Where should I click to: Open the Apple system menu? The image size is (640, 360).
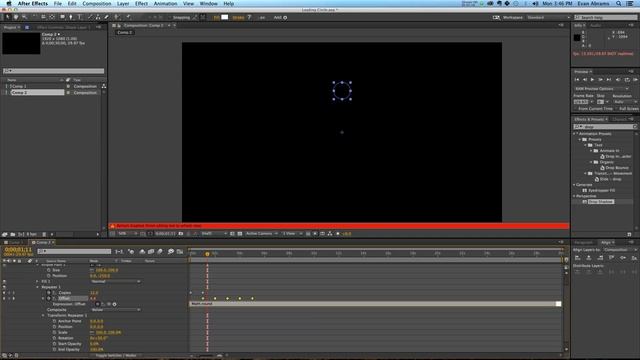coord(9,3)
